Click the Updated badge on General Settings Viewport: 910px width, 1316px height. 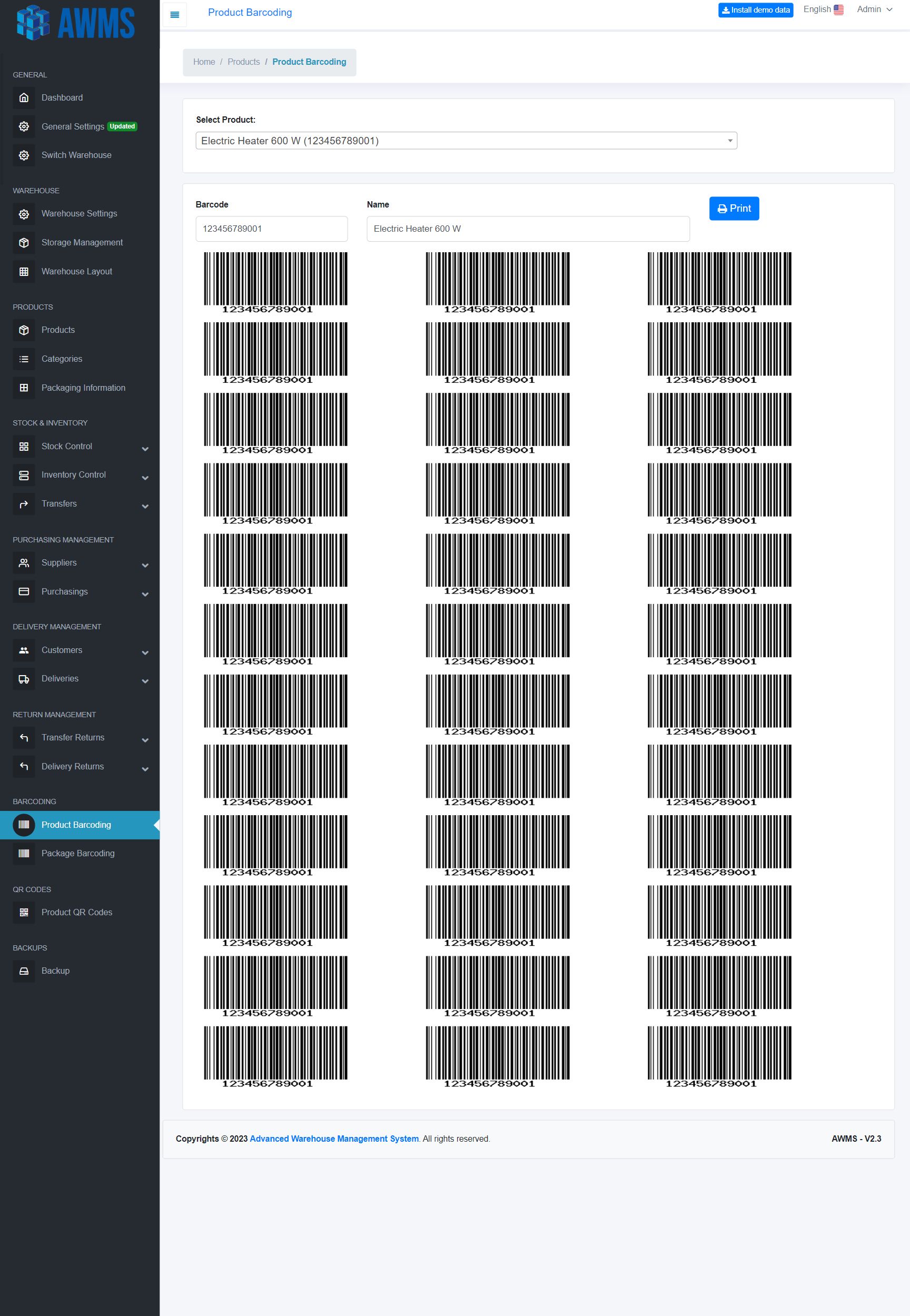point(122,126)
